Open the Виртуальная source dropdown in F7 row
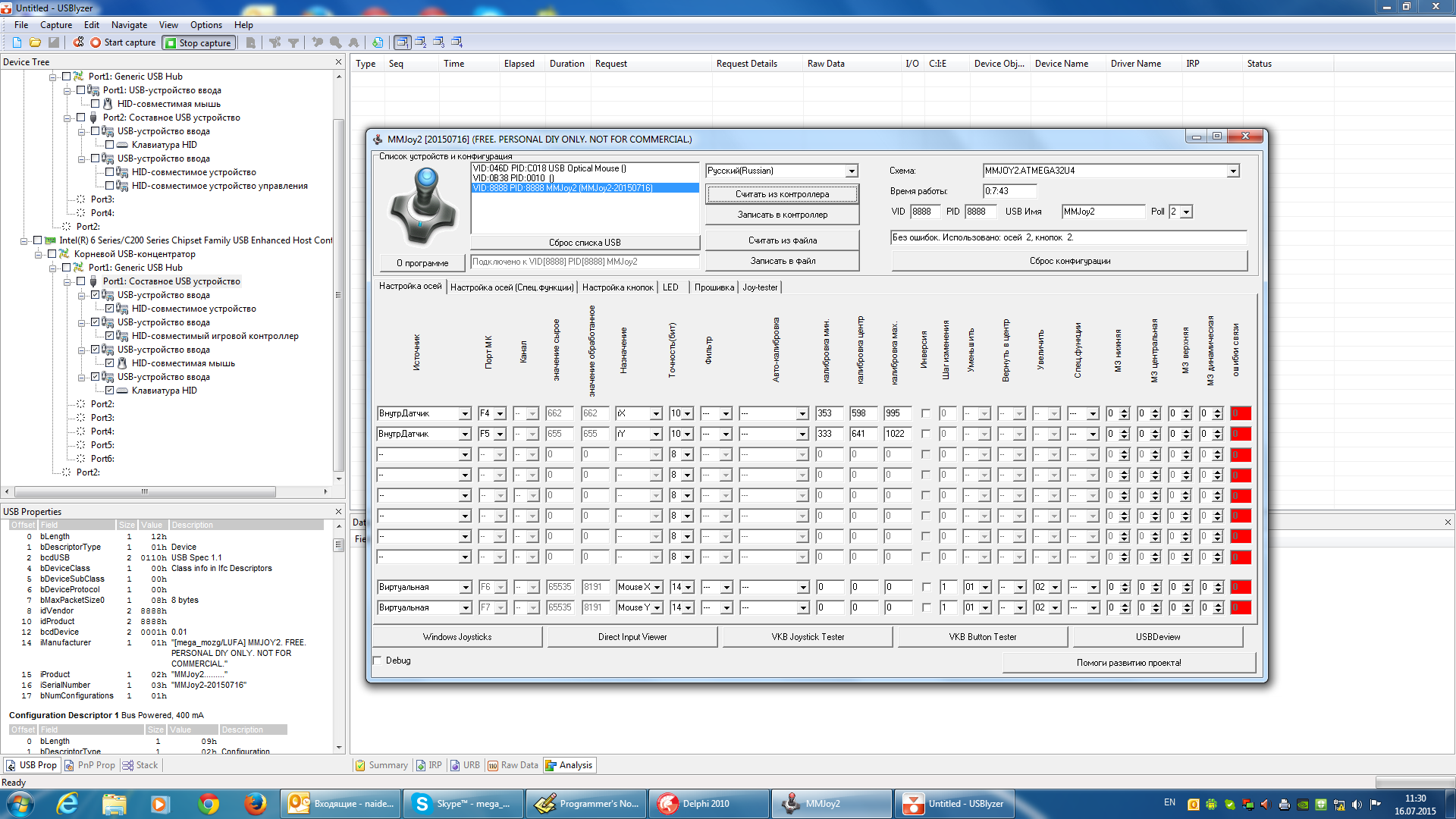Viewport: 1456px width, 819px height. coord(464,608)
